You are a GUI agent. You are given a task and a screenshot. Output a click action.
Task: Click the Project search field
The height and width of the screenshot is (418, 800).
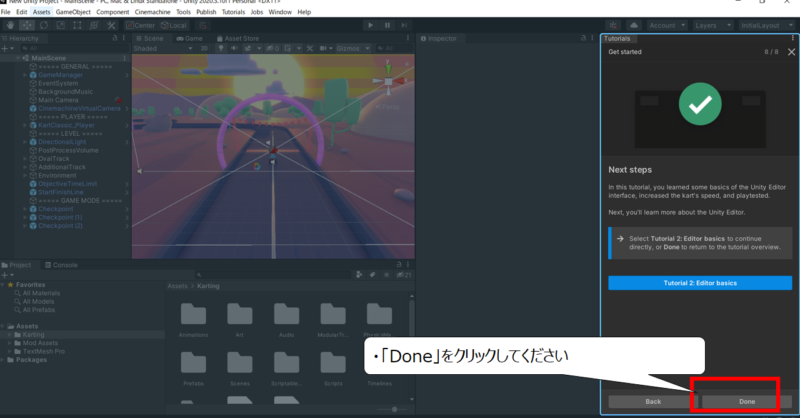click(273, 275)
